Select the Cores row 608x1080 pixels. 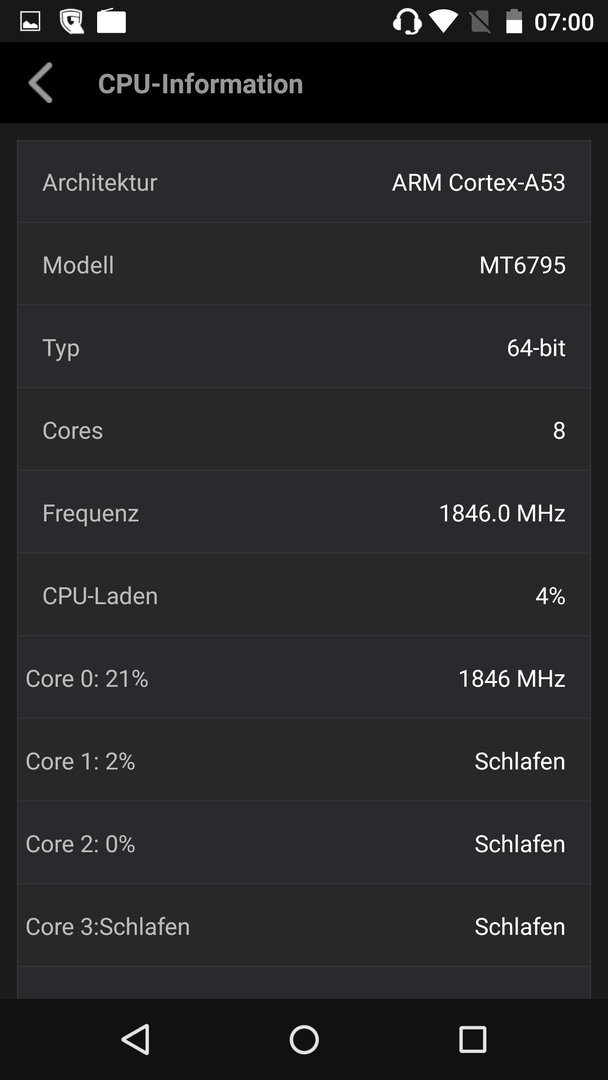point(304,430)
